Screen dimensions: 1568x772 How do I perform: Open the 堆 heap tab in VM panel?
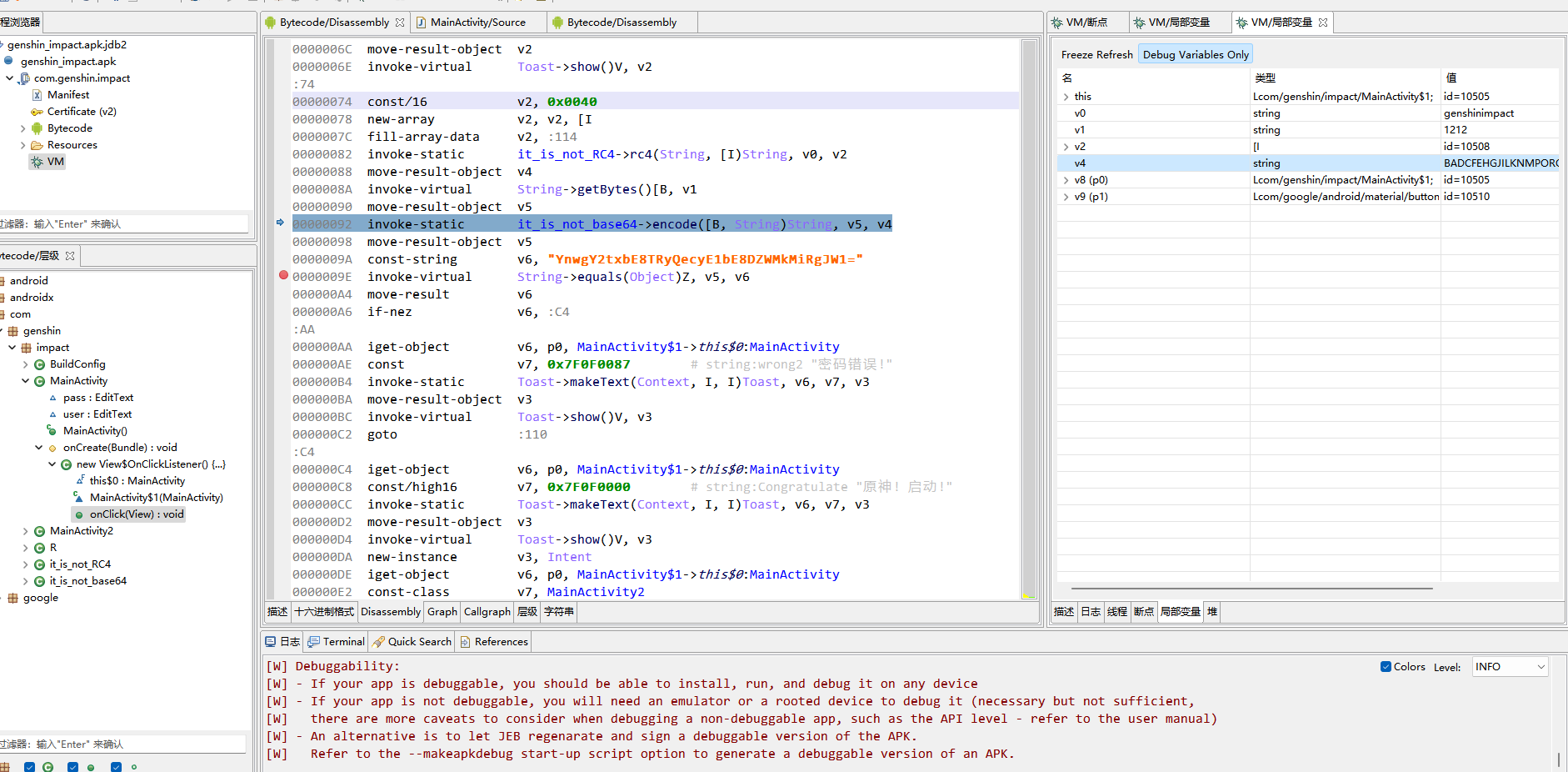(1212, 612)
